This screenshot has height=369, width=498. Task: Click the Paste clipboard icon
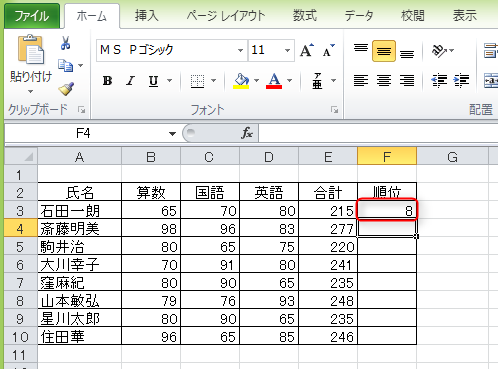coord(31,50)
